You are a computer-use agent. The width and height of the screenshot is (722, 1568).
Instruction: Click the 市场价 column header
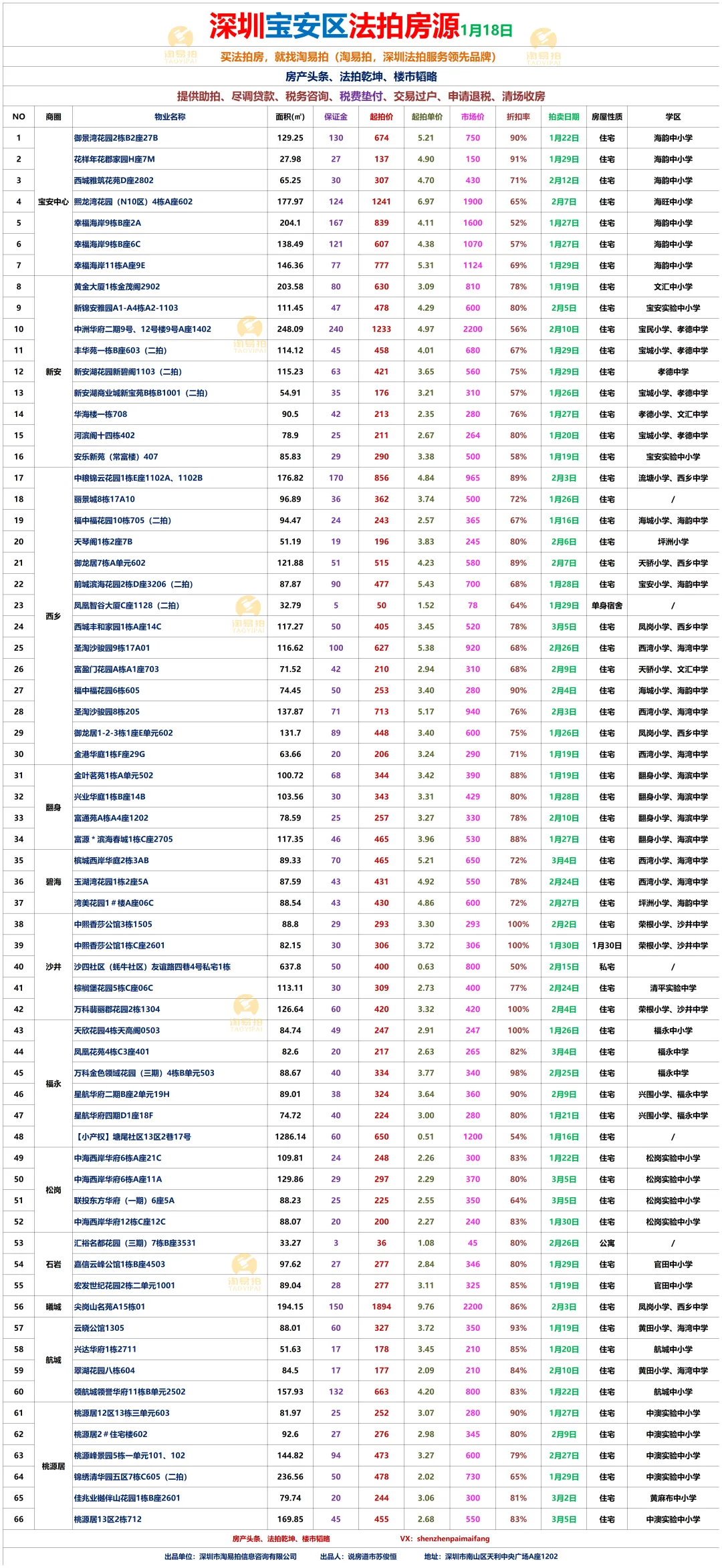click(473, 117)
